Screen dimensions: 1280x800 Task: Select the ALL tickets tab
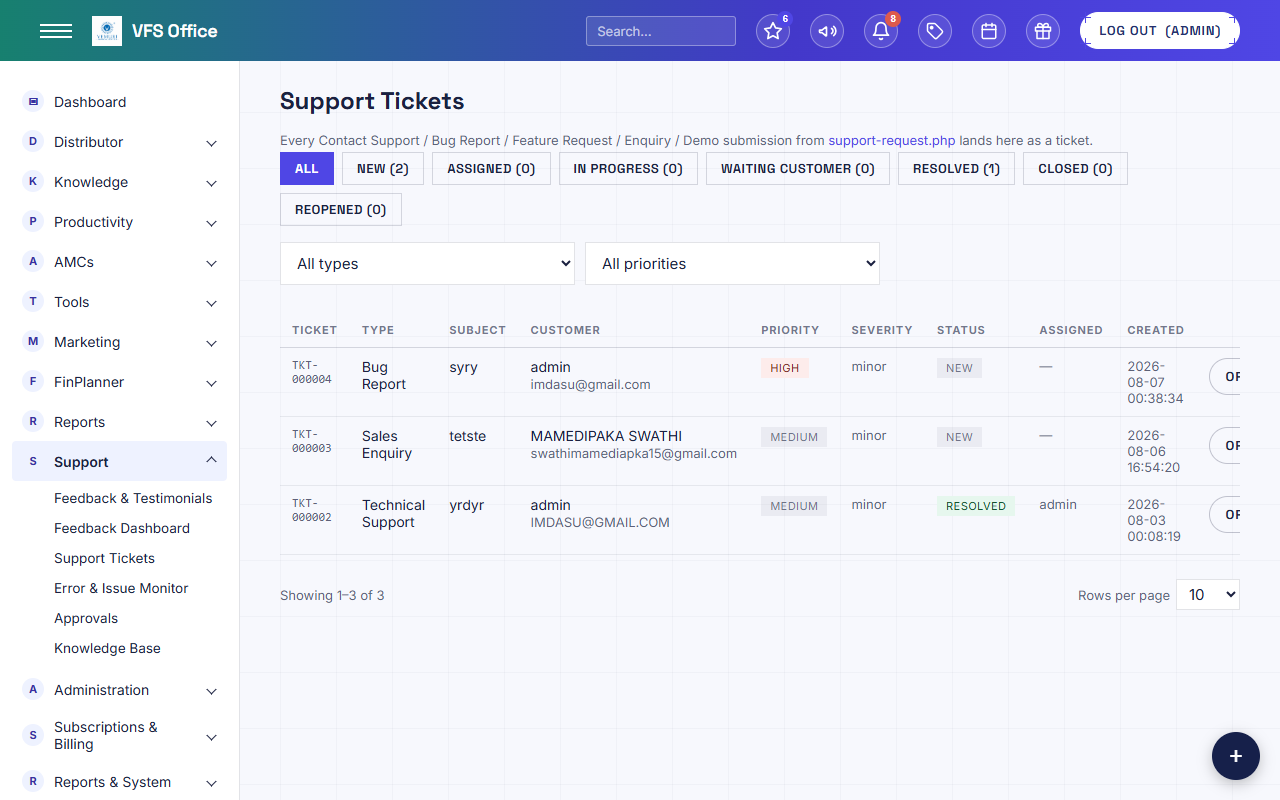pyautogui.click(x=307, y=169)
